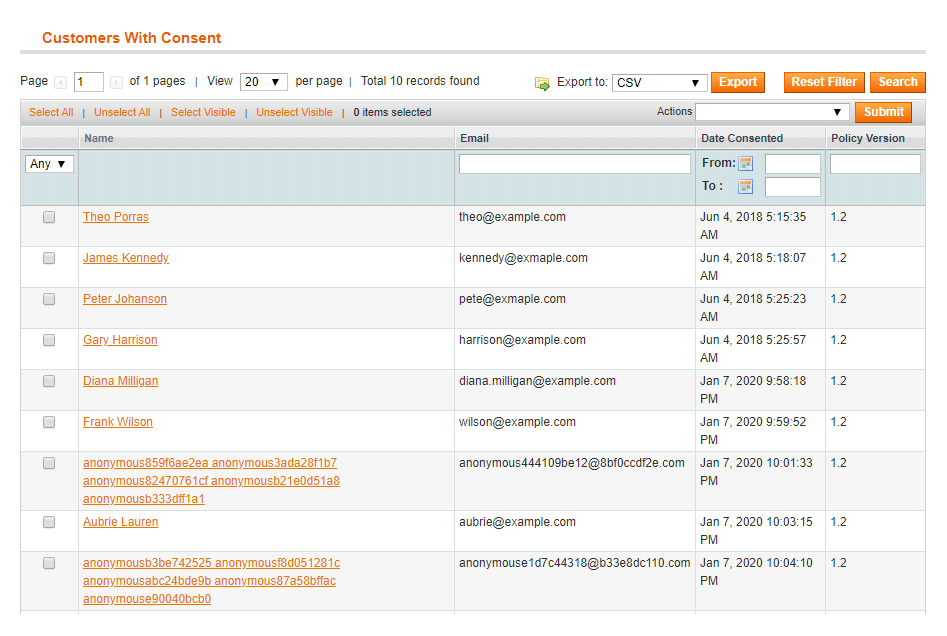Image resolution: width=947 pixels, height=636 pixels.
Task: Sort by the Name column header
Action: point(99,138)
